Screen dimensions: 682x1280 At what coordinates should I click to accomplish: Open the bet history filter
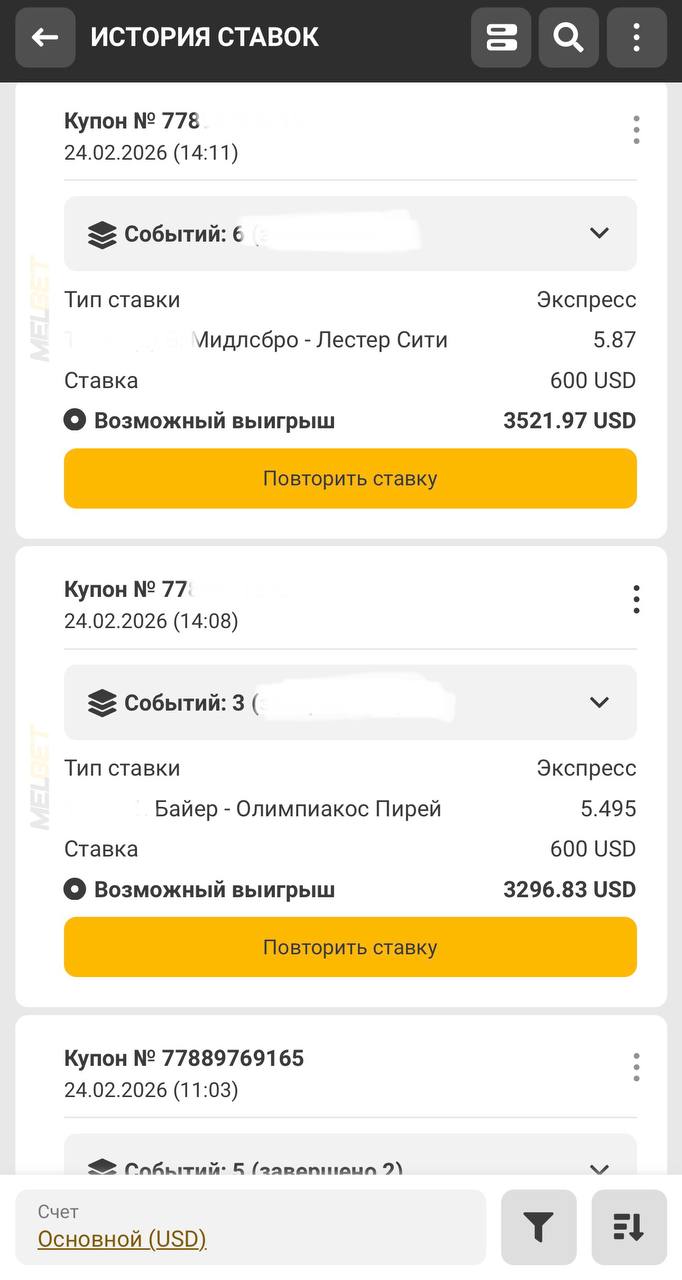(x=538, y=1227)
